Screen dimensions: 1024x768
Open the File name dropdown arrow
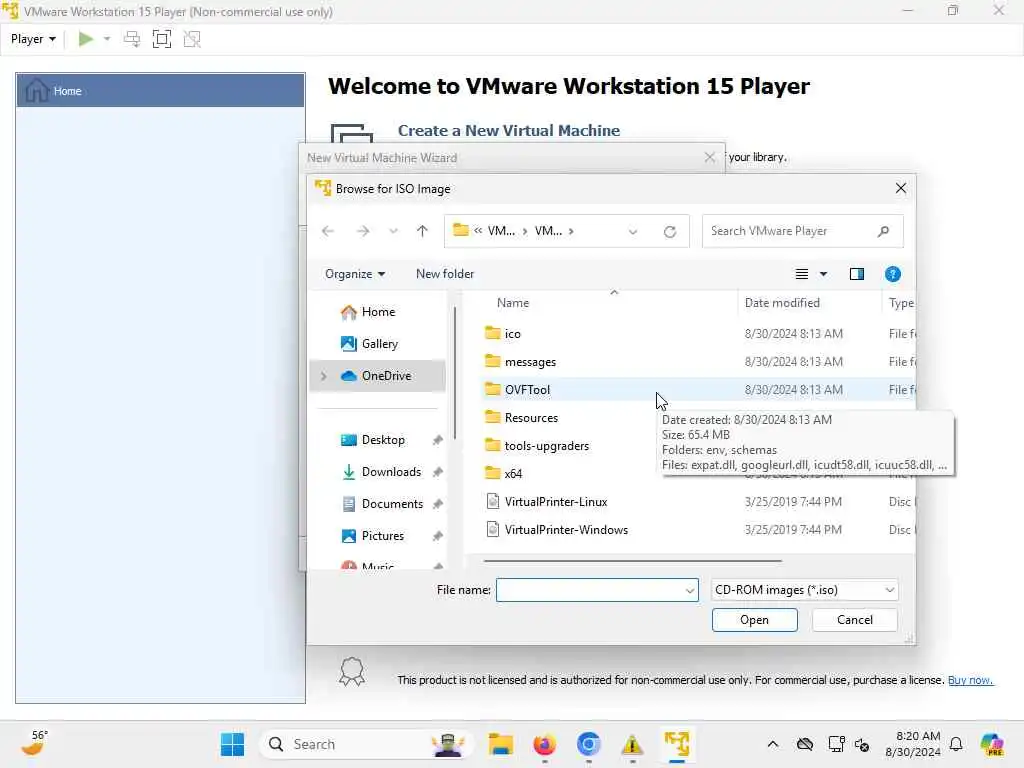click(690, 590)
